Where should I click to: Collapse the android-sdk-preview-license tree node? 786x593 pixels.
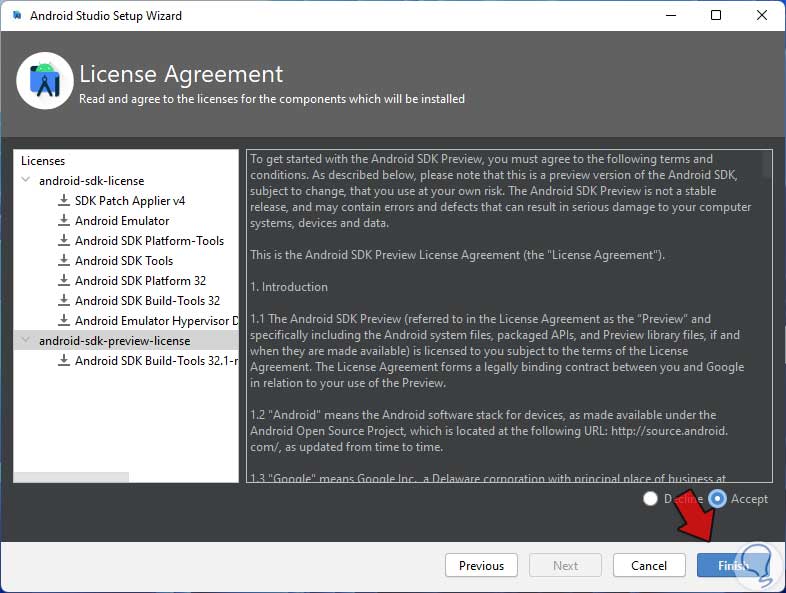pyautogui.click(x=26, y=340)
